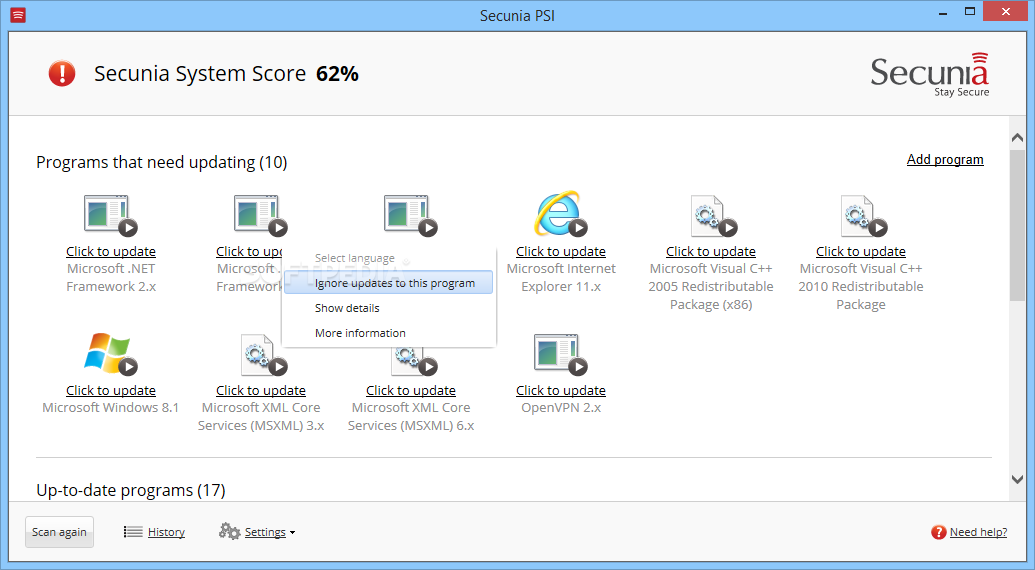Minimize the Secunia PSI window
The image size is (1035, 570).
click(941, 12)
